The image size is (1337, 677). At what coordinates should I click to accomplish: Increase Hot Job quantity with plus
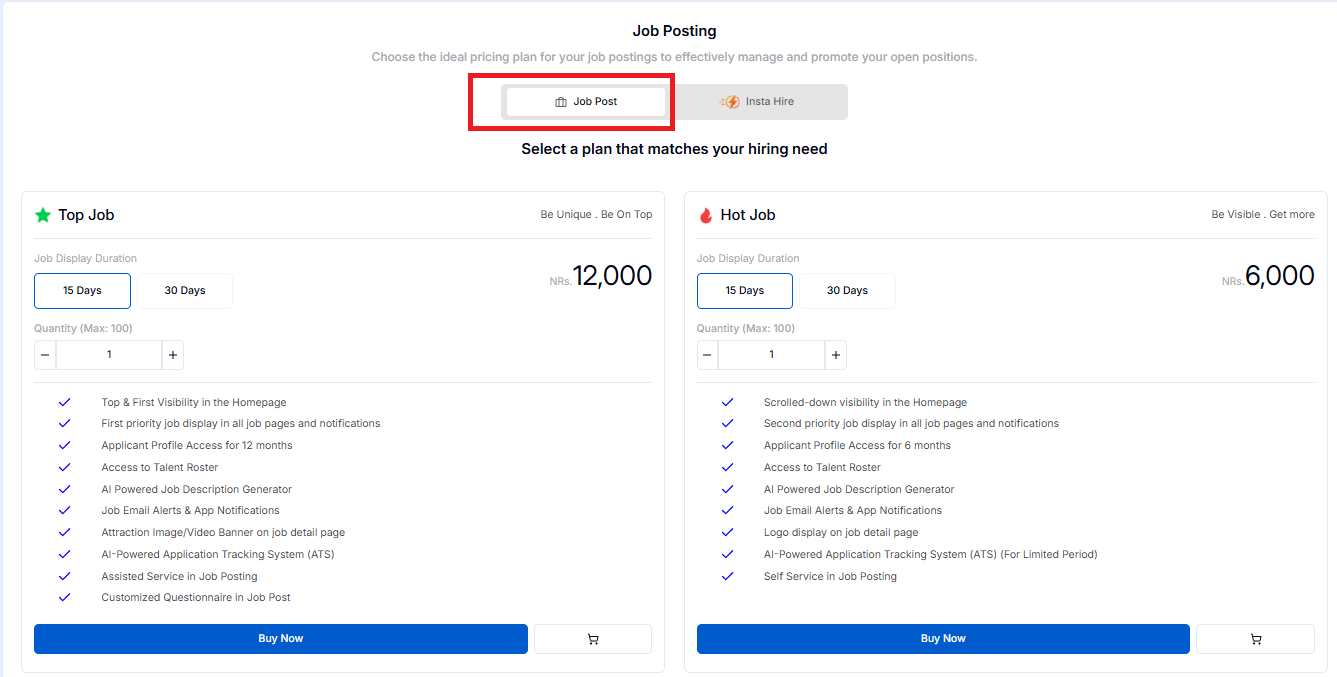point(836,355)
